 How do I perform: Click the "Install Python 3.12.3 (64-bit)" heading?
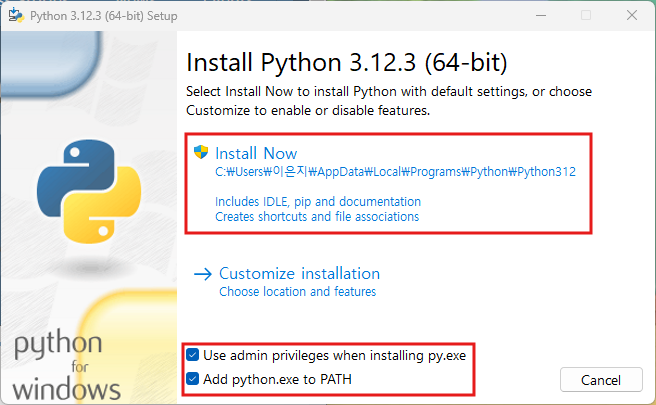347,63
